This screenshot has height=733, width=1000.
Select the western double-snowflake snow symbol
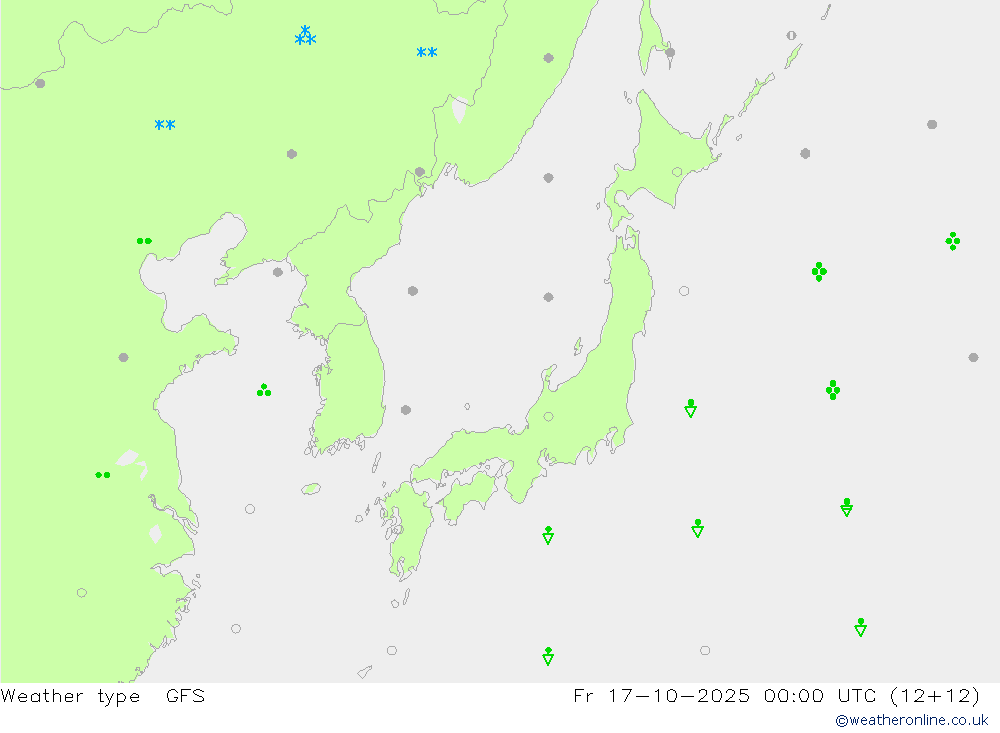[x=165, y=124]
